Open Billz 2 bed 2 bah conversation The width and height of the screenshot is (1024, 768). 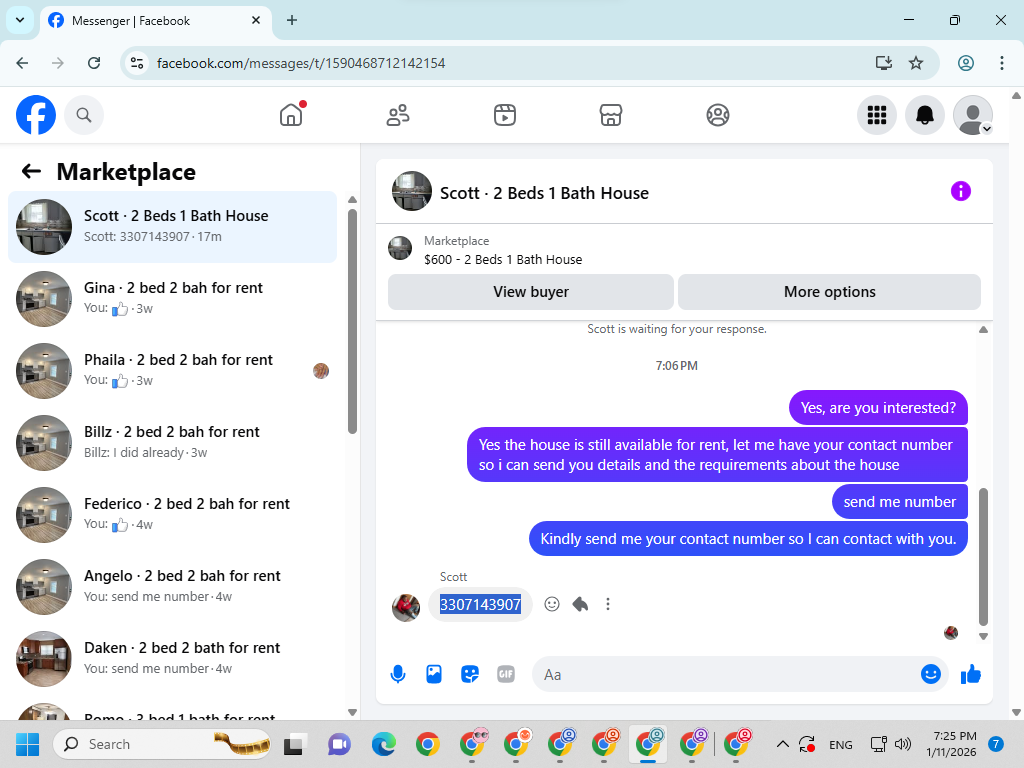point(172,442)
